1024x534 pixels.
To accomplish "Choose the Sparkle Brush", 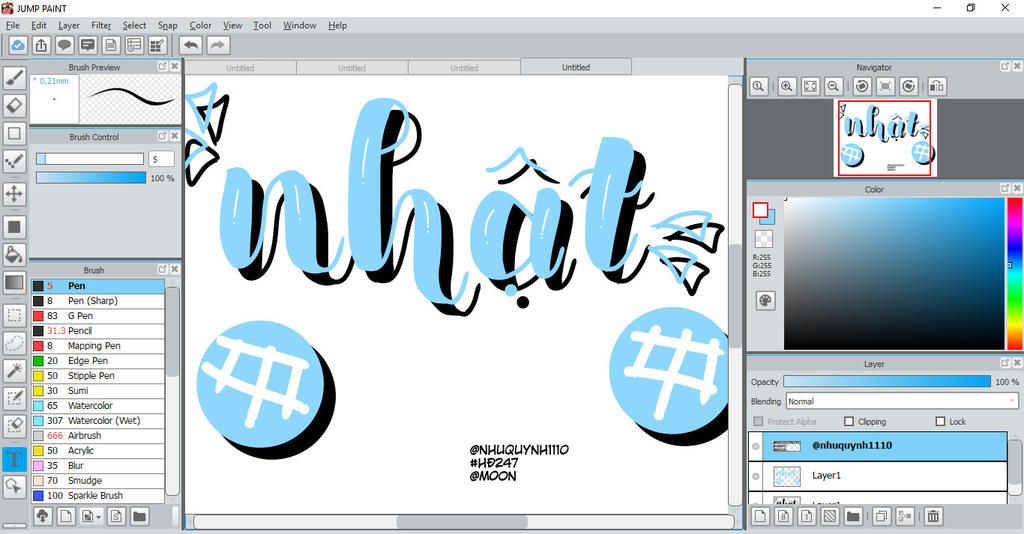I will click(x=98, y=496).
